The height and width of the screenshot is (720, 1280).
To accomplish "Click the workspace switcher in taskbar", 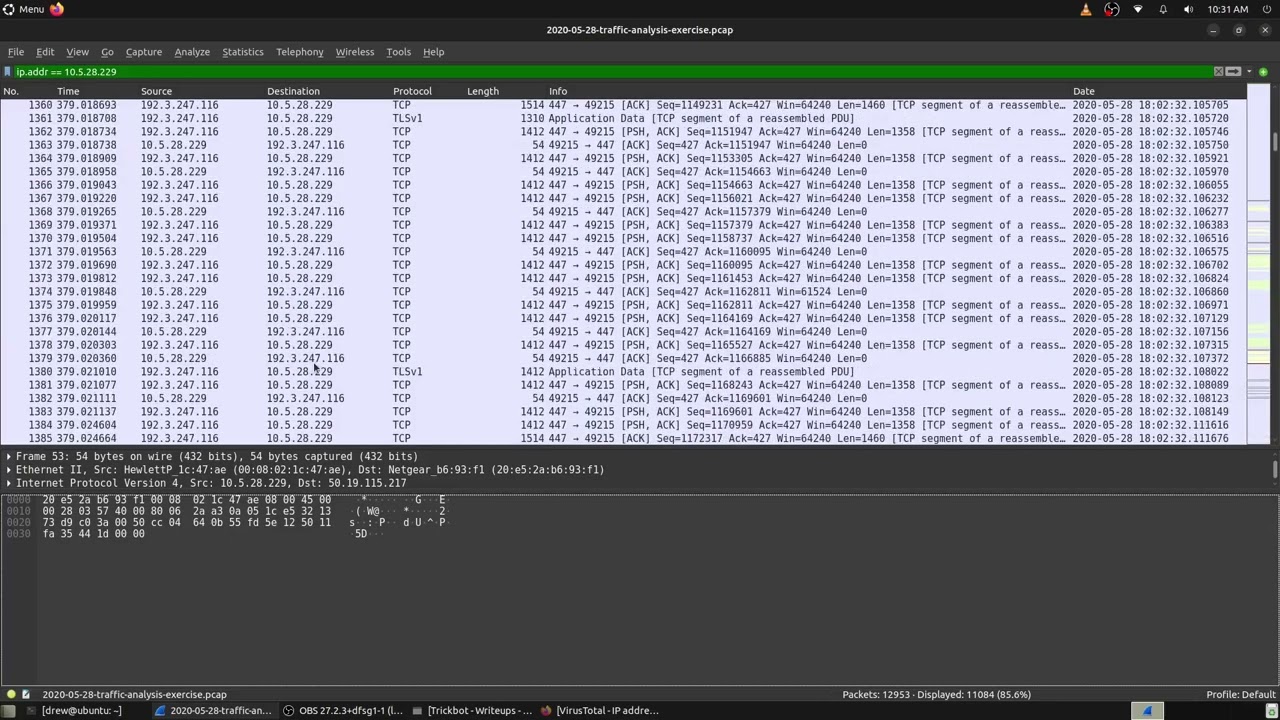I will (x=1147, y=711).
